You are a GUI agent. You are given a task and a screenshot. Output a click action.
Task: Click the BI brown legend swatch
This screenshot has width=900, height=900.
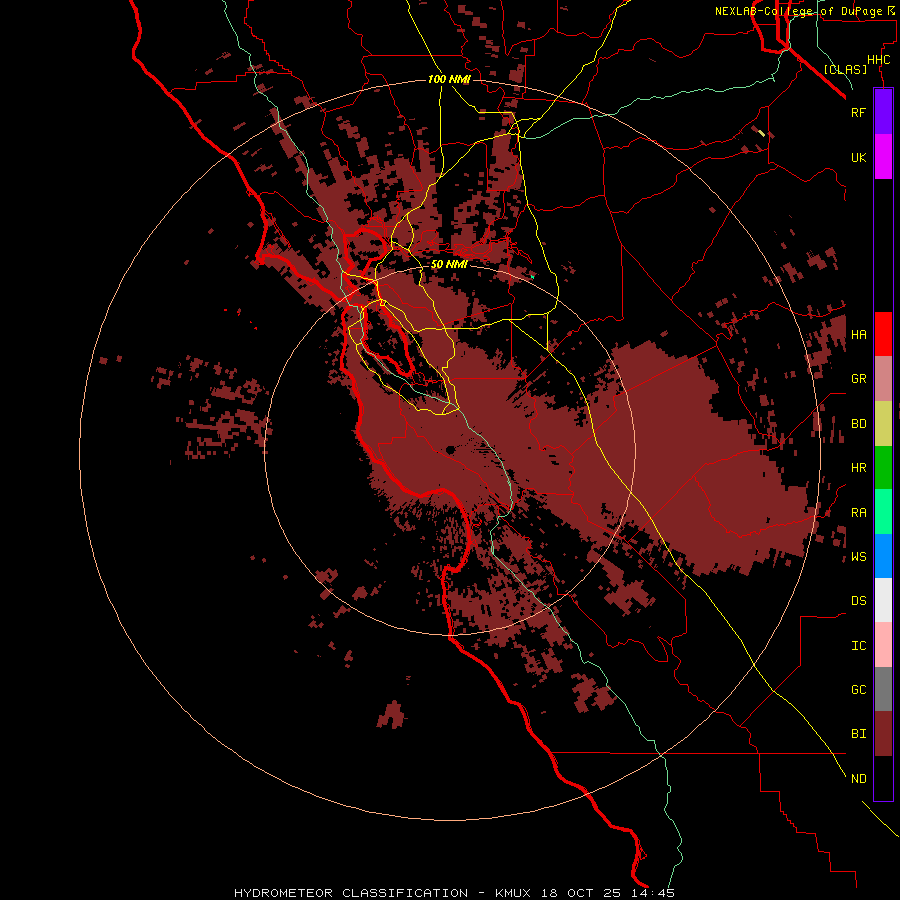click(883, 733)
